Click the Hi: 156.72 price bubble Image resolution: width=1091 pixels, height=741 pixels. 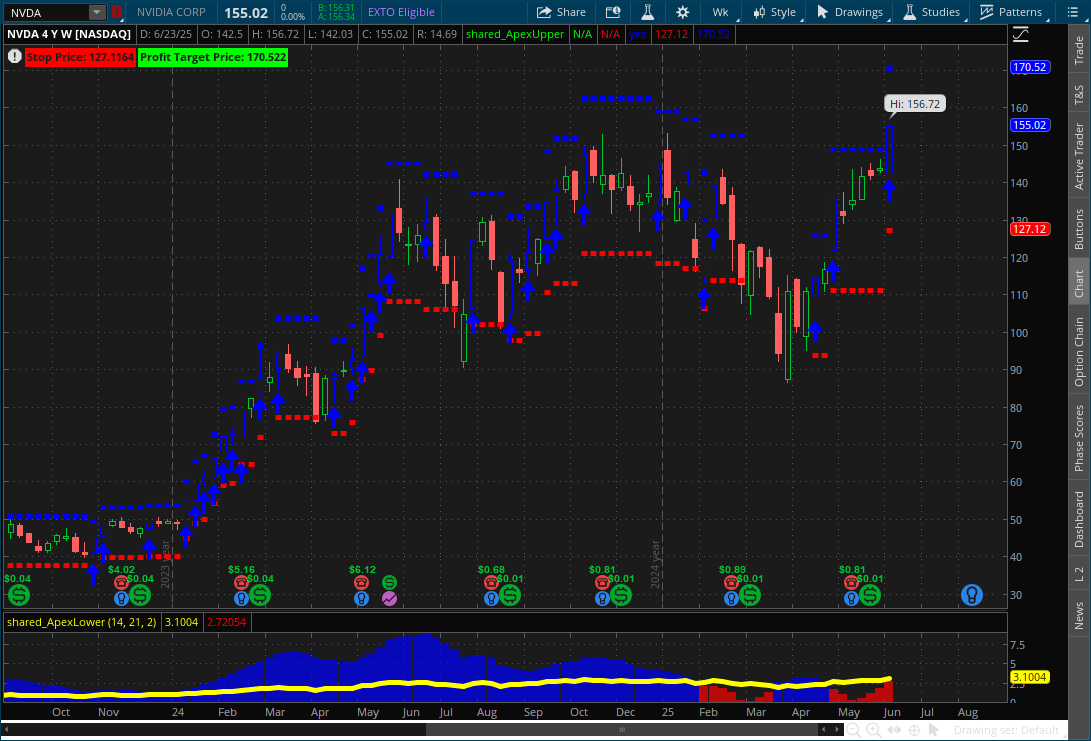[915, 104]
